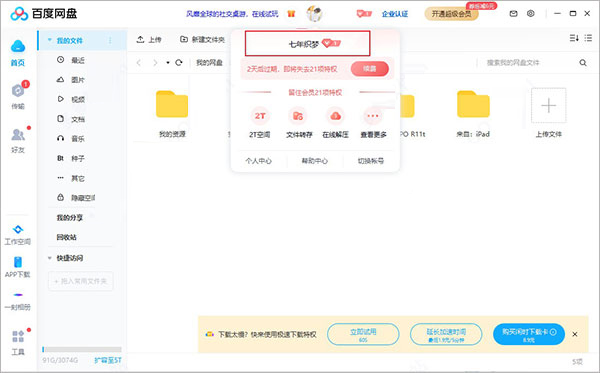This screenshot has height=373, width=600.
Task: Click the 扩容至5T link
Action: pyautogui.click(x=108, y=360)
